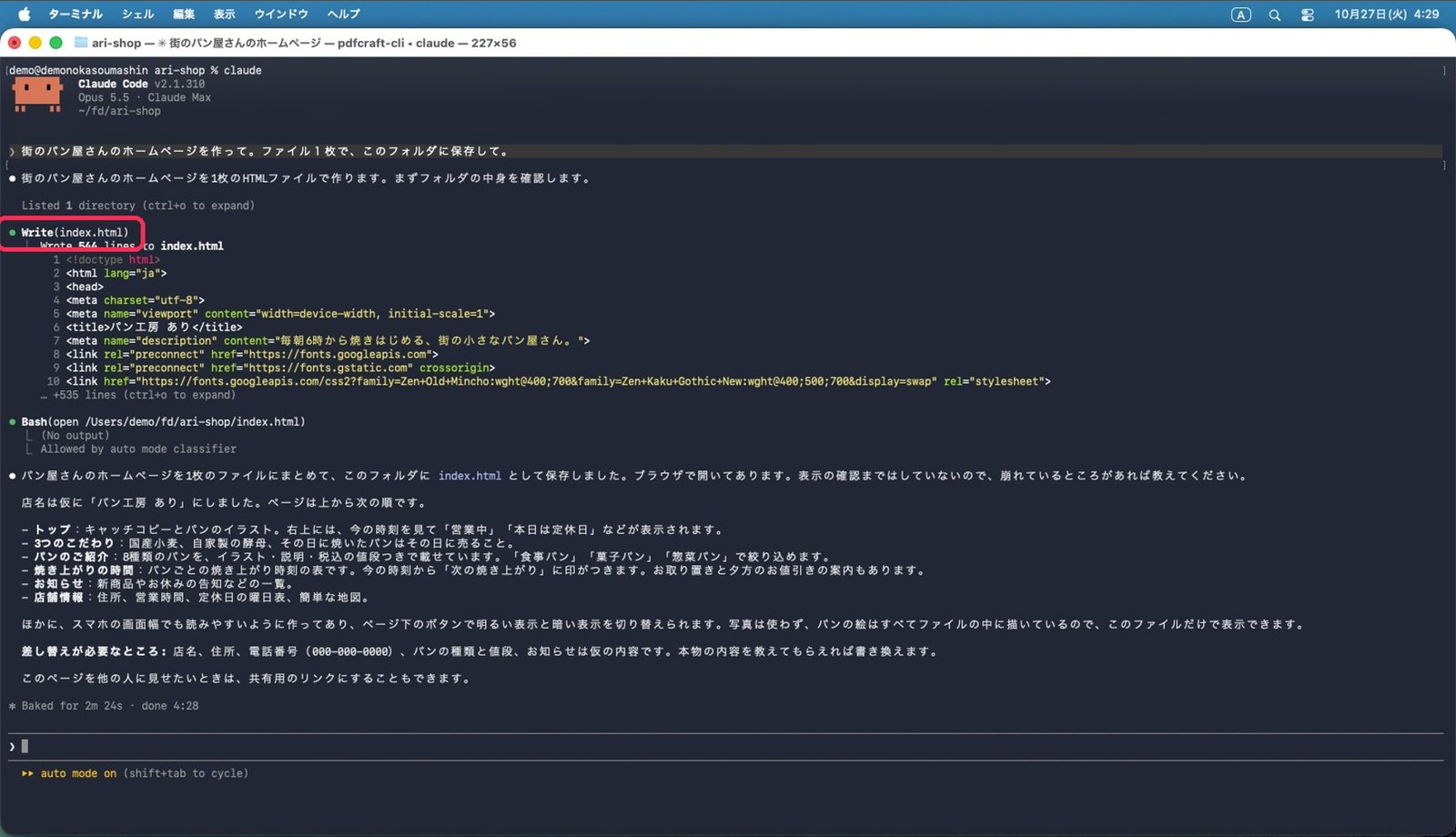Click the <title>パン工房 あり</title> code line
Viewport: 1456px width, 837px height.
coord(154,327)
